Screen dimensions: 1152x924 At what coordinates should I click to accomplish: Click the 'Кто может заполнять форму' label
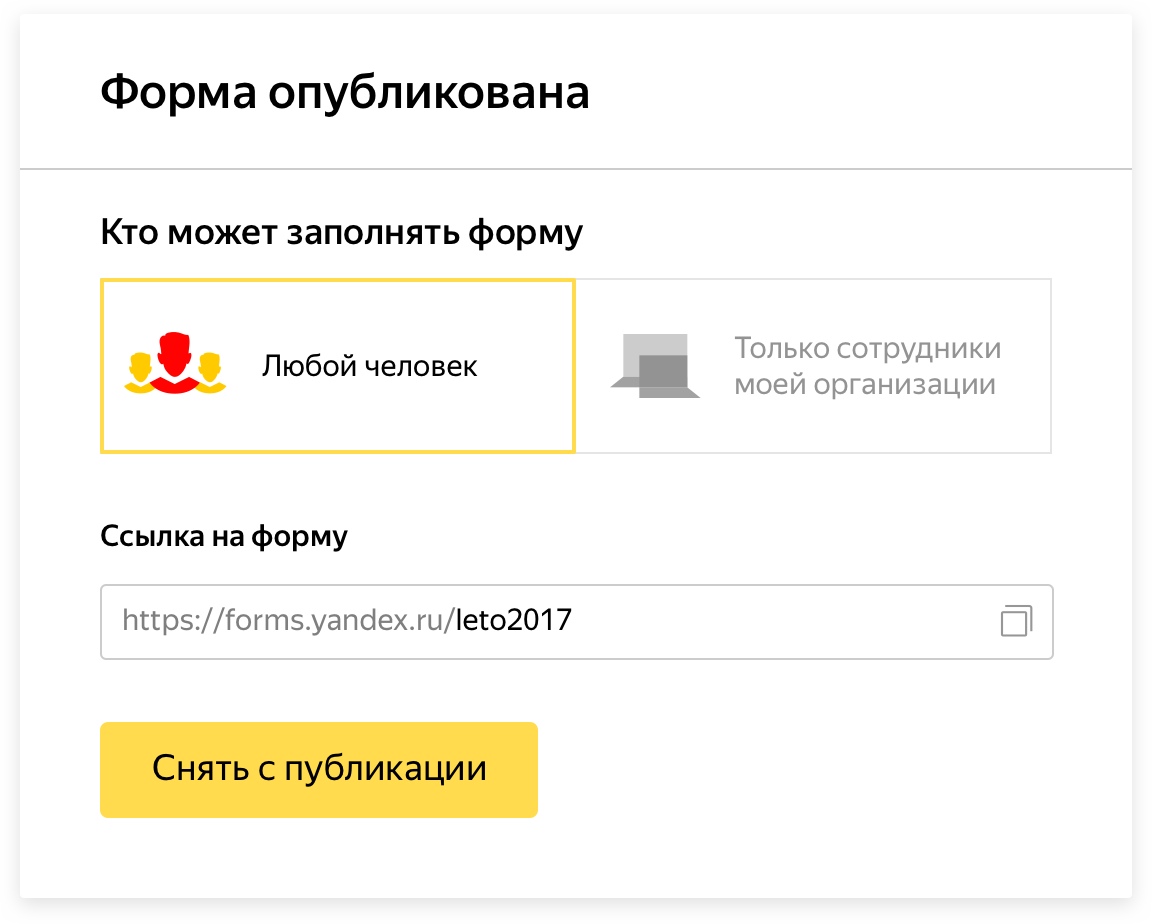[341, 233]
